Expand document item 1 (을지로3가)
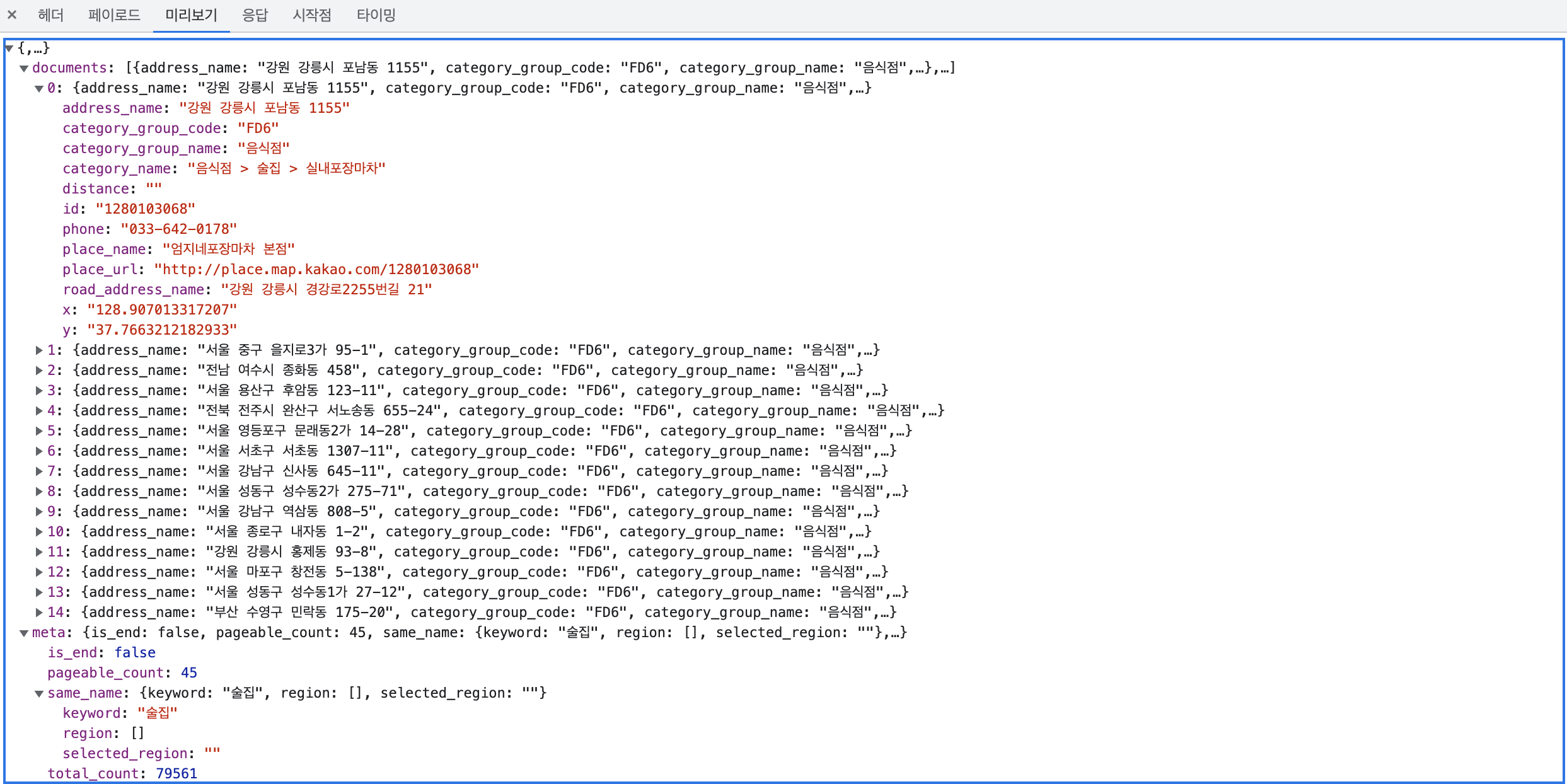Image resolution: width=1567 pixels, height=784 pixels. (39, 350)
